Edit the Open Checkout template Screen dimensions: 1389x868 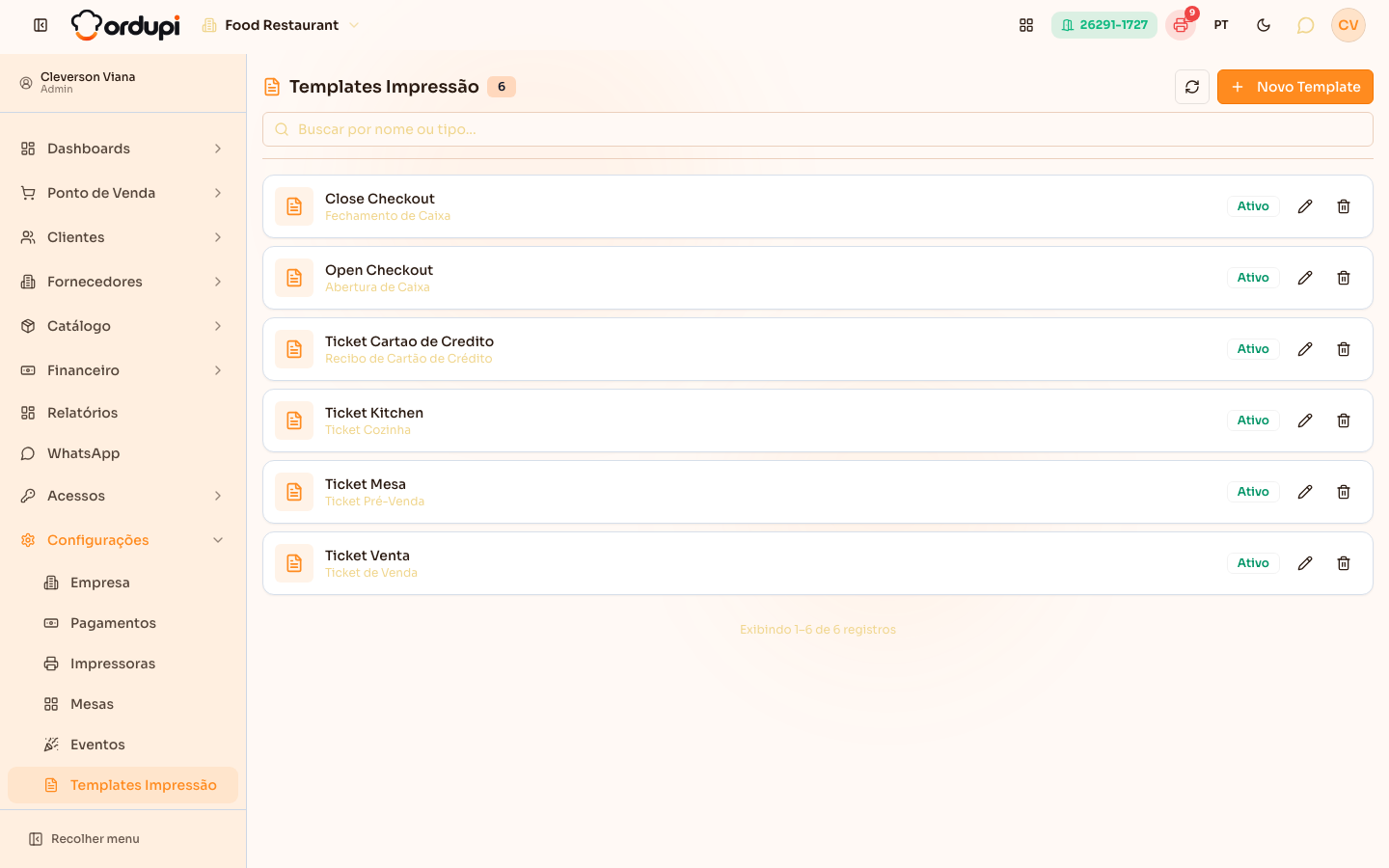pyautogui.click(x=1305, y=278)
